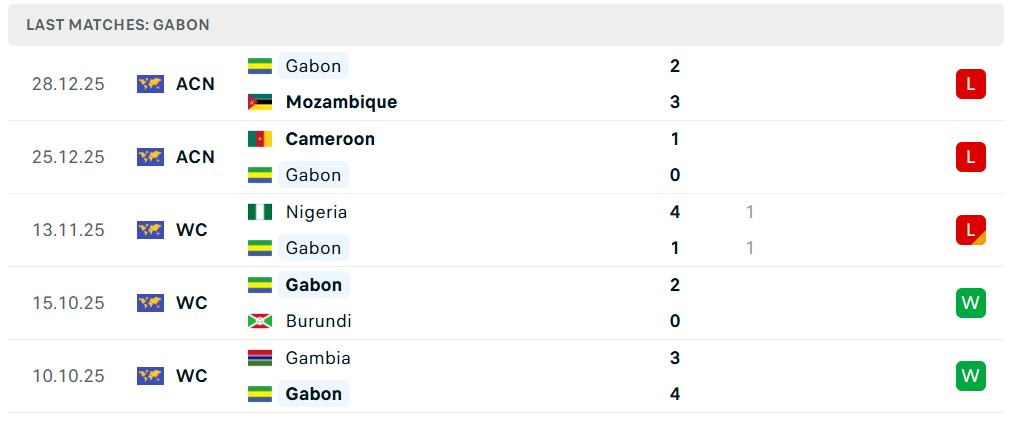This screenshot has height=424, width=1012.
Task: Click the L badge for the Nigeria match
Action: pyautogui.click(x=970, y=230)
